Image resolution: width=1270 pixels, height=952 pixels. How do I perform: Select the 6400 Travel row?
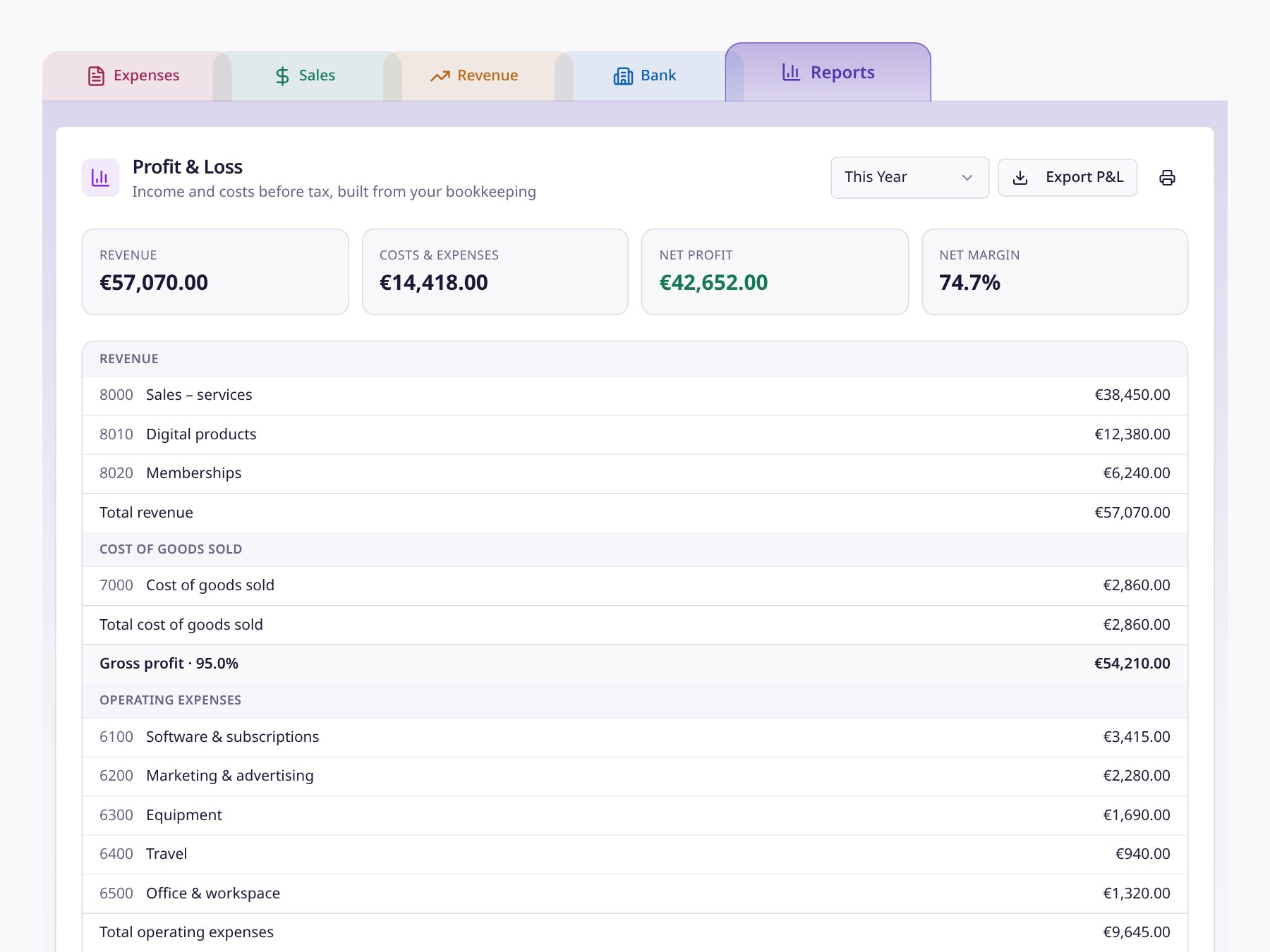point(635,854)
